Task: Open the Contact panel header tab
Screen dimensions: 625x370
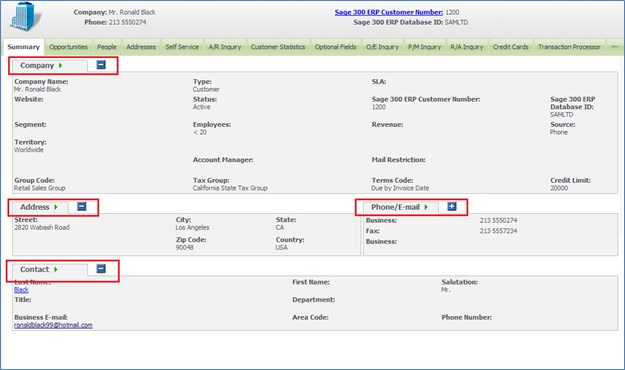Action: [49, 270]
